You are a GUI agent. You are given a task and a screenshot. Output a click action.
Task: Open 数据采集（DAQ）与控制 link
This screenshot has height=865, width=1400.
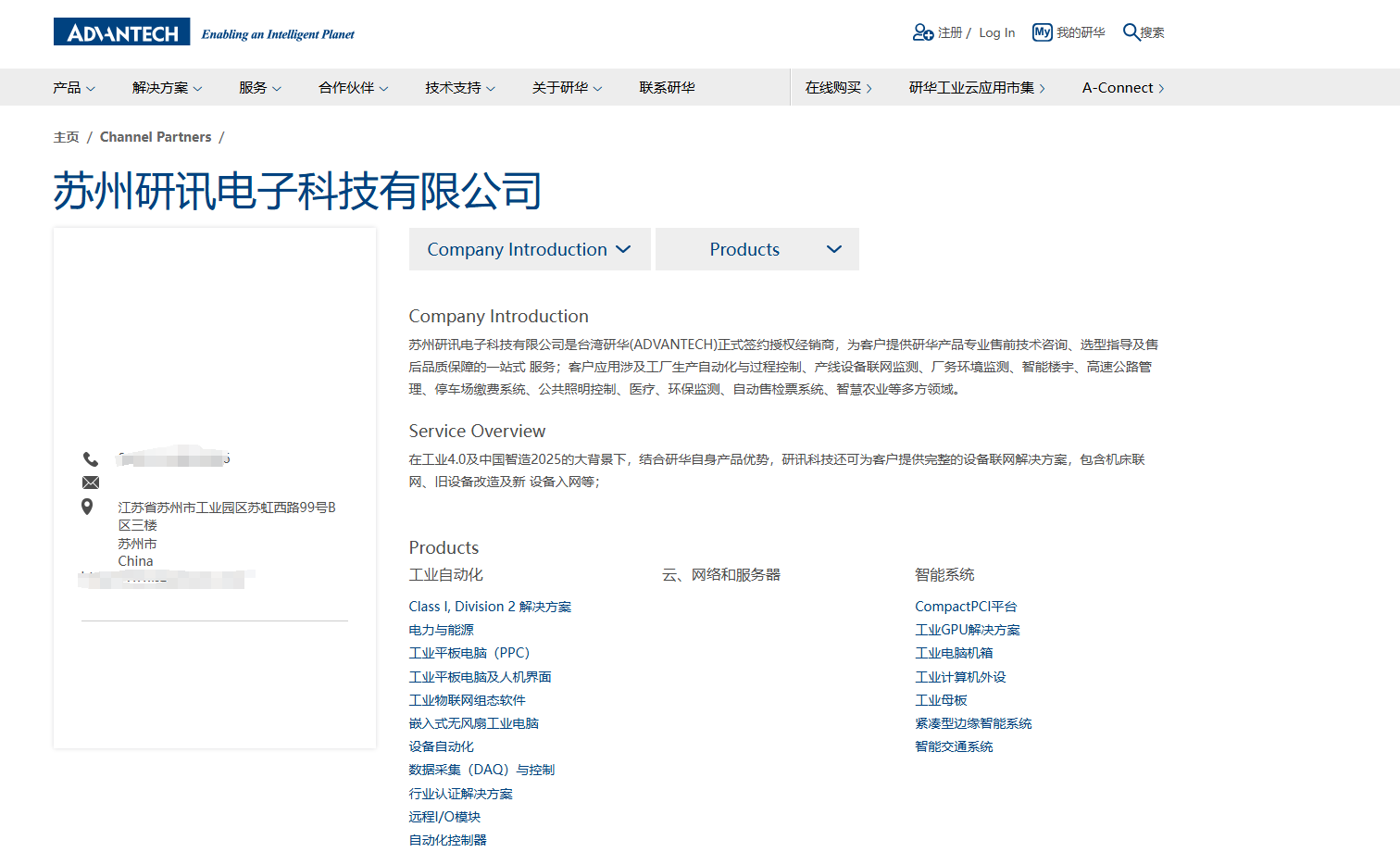(481, 770)
